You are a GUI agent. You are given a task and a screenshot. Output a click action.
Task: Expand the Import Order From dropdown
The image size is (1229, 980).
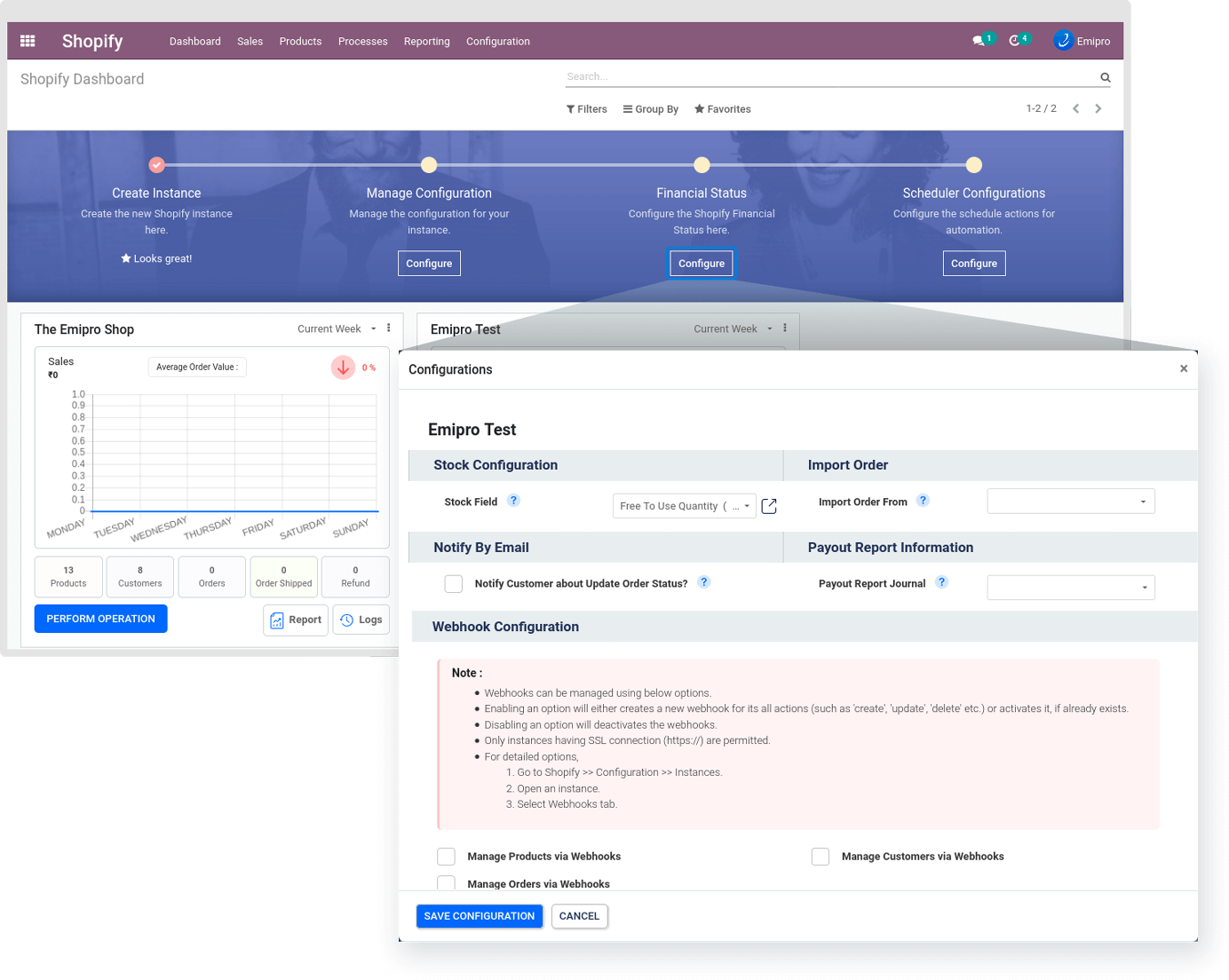coord(1071,502)
